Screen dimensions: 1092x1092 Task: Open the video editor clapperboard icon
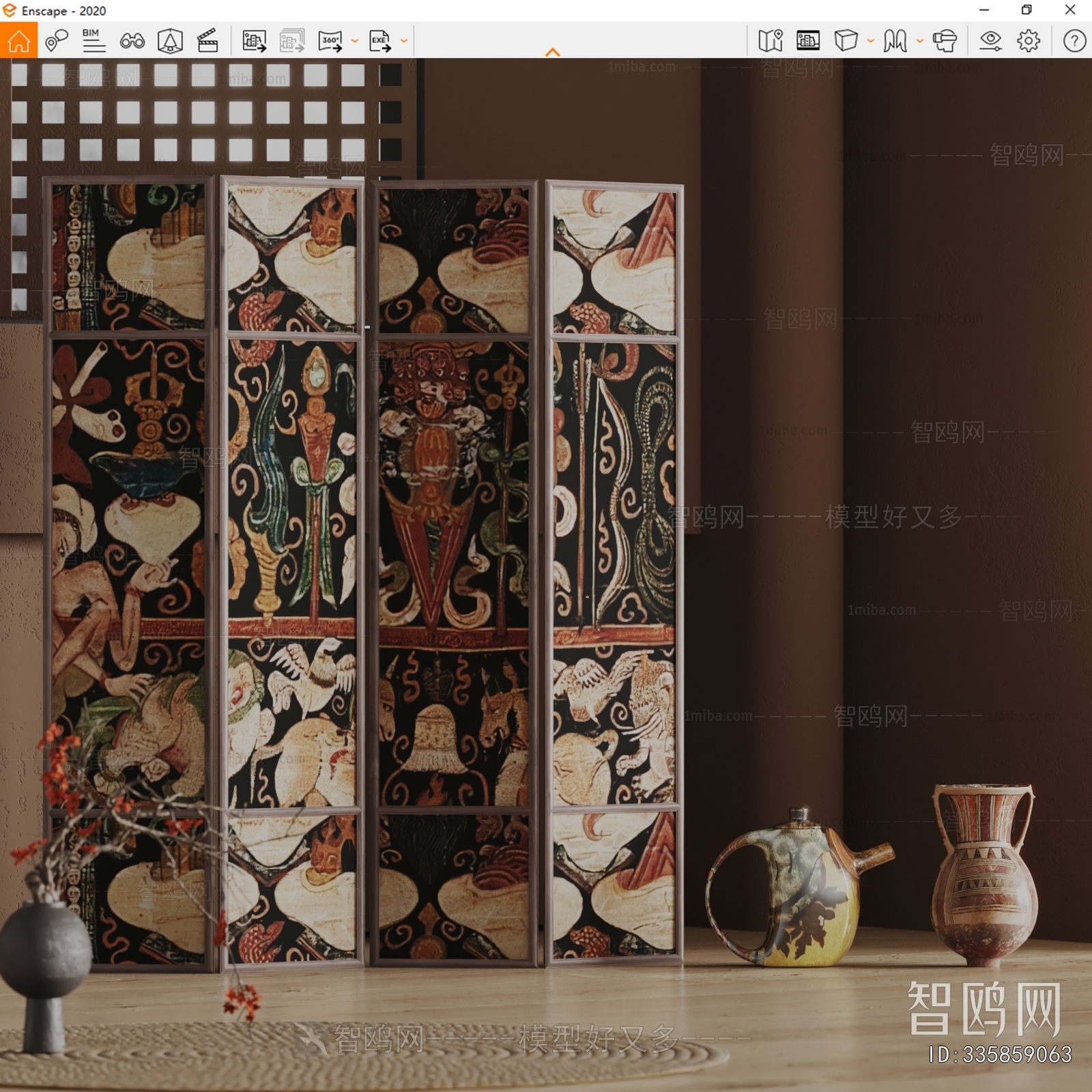coord(207,41)
